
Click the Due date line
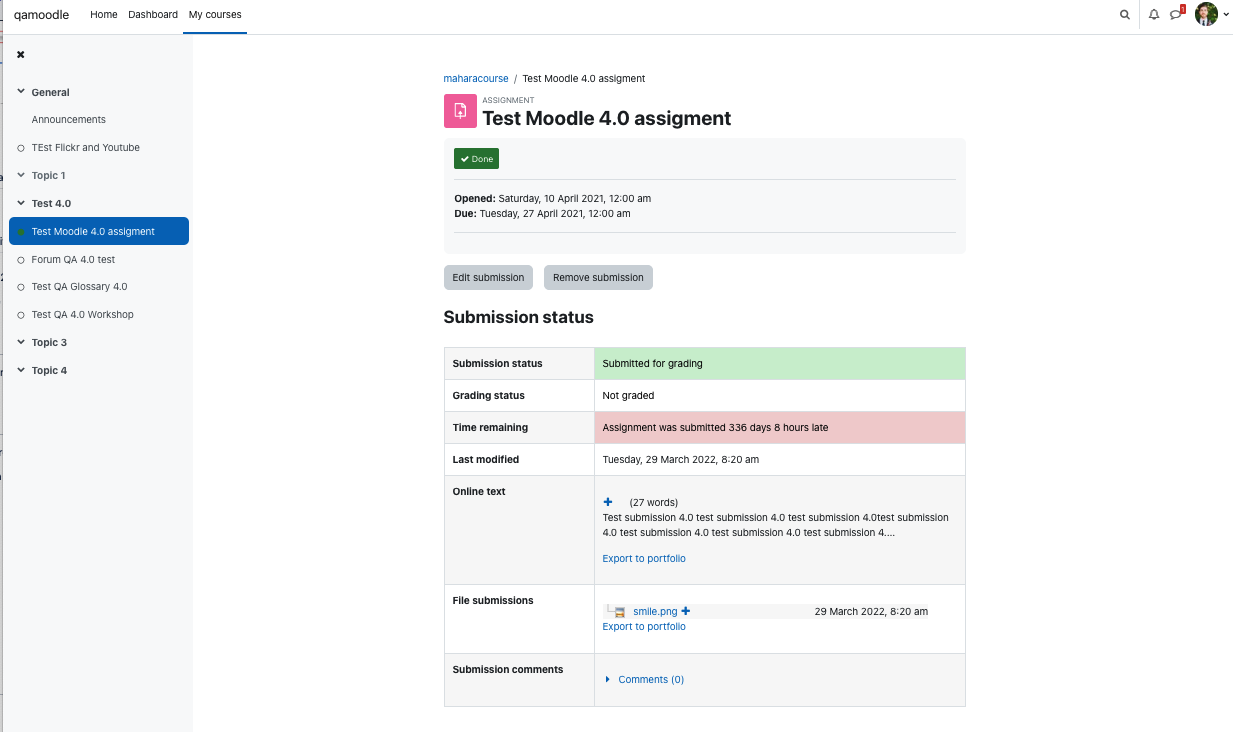click(542, 213)
